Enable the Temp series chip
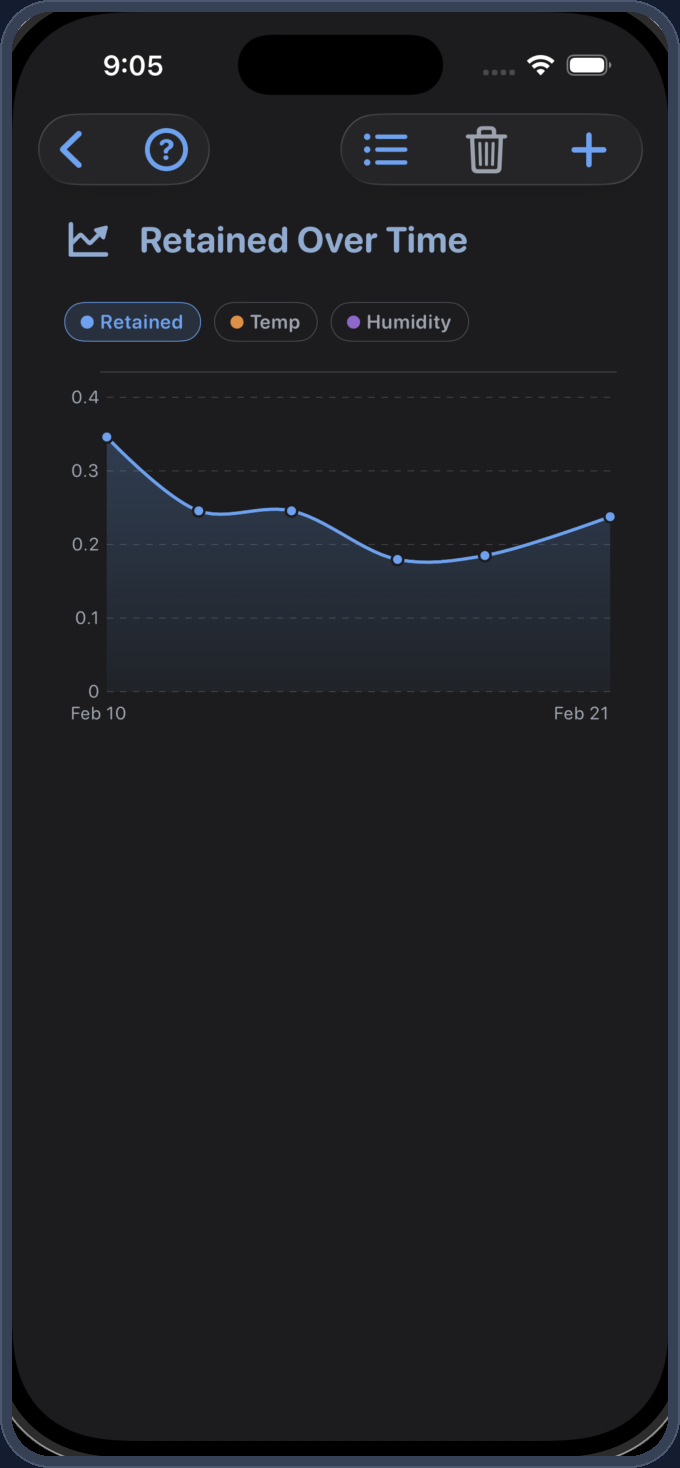Screen dimensions: 680x1468 (x=266, y=322)
